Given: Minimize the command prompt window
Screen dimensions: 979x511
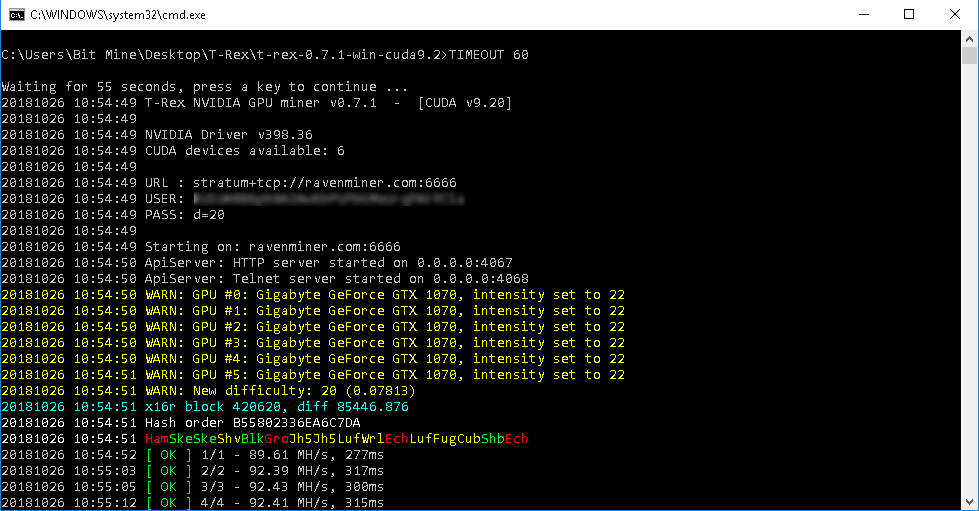Looking at the screenshot, I should (862, 15).
